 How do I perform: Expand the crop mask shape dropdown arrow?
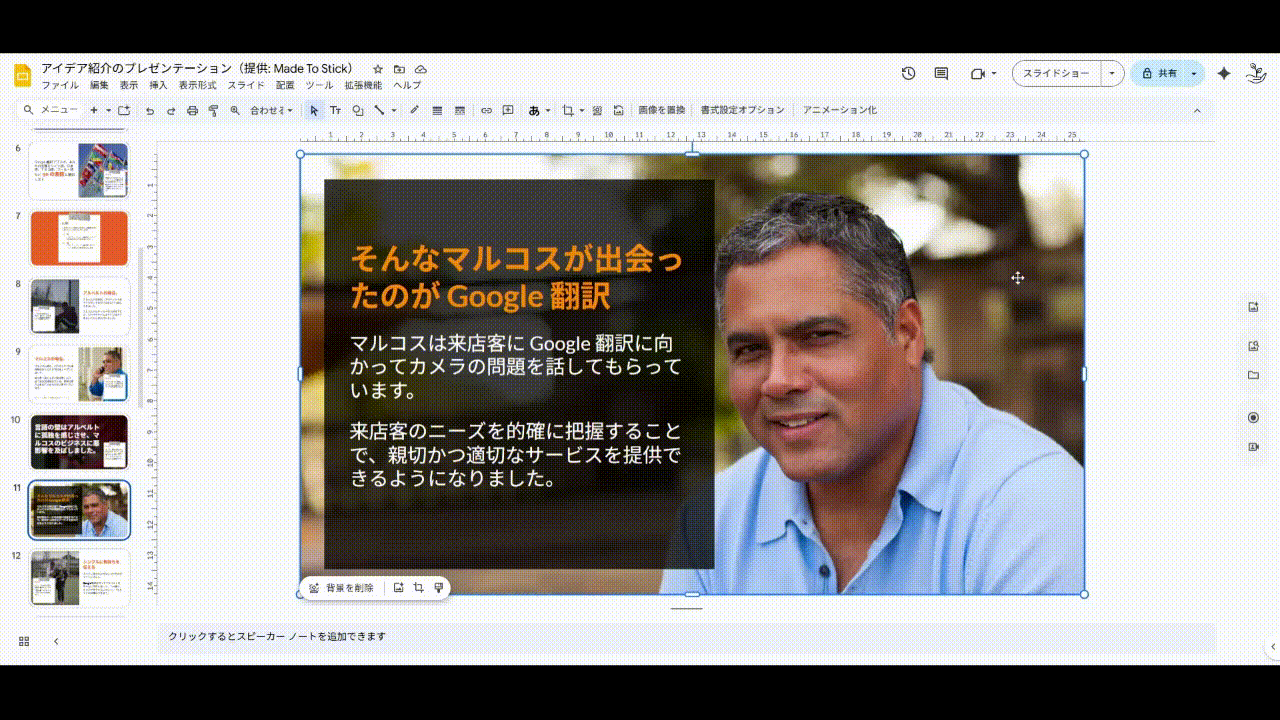pyautogui.click(x=581, y=110)
